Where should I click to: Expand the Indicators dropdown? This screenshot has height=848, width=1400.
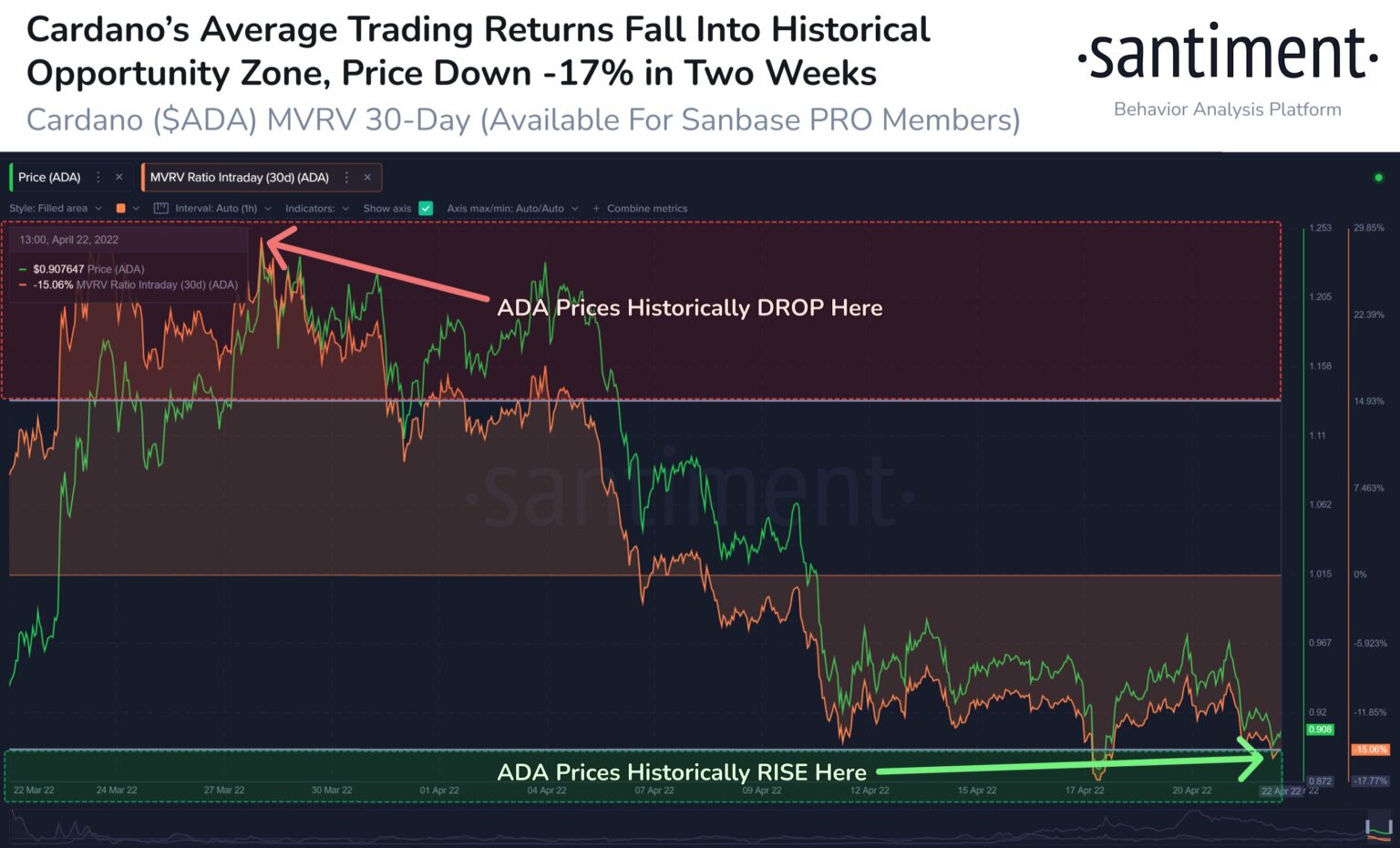(316, 209)
